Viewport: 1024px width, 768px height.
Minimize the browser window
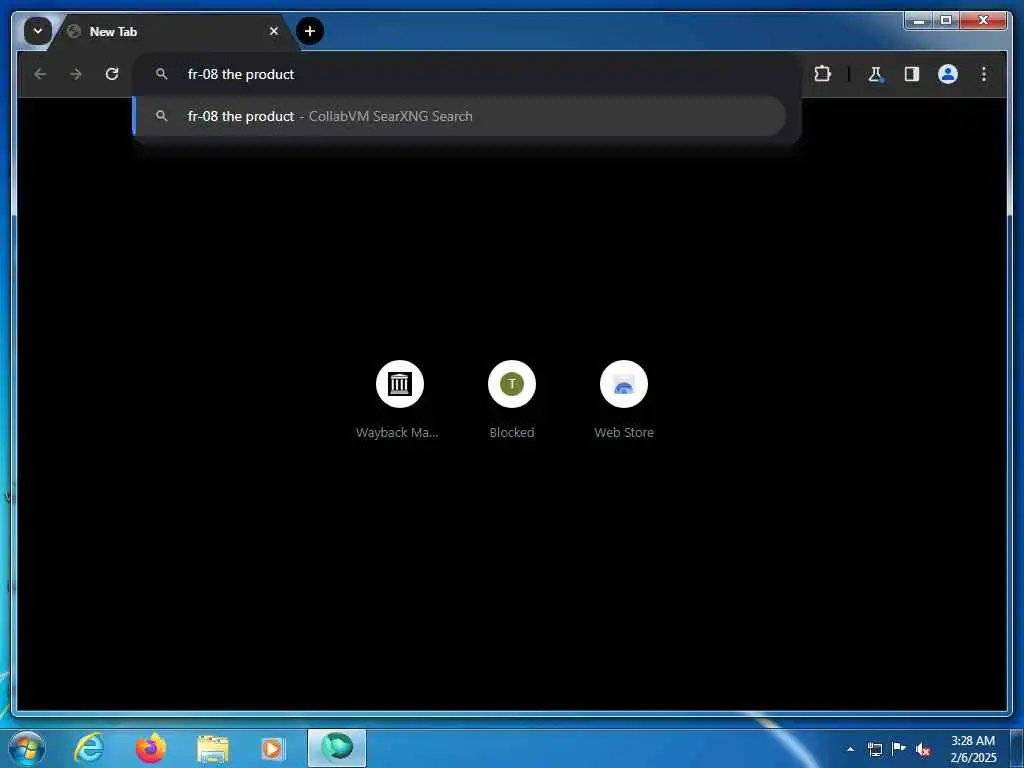pos(919,21)
